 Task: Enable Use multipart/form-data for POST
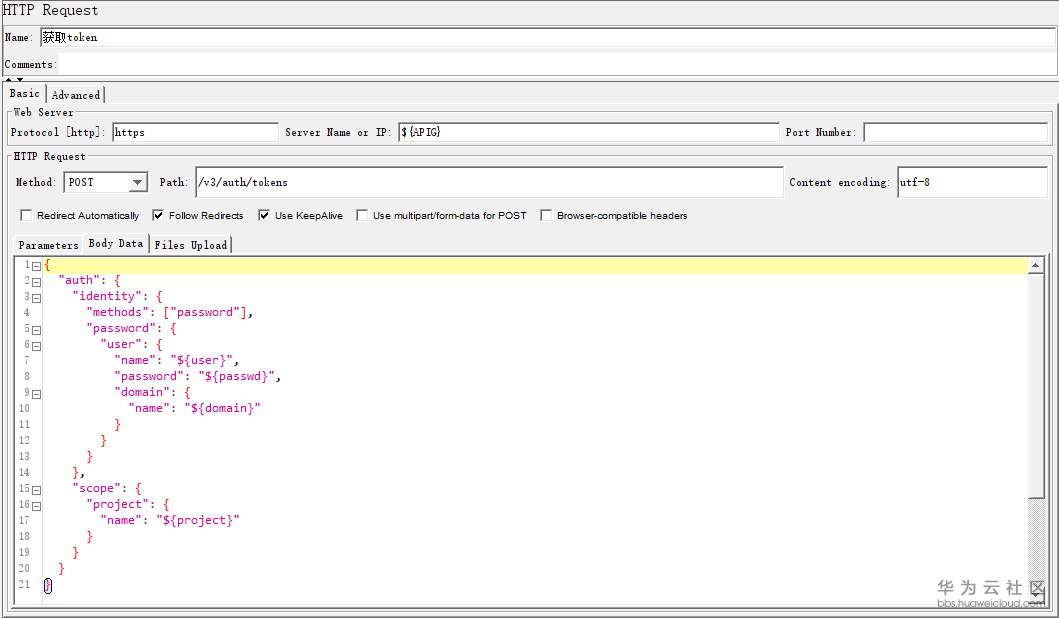coord(362,215)
